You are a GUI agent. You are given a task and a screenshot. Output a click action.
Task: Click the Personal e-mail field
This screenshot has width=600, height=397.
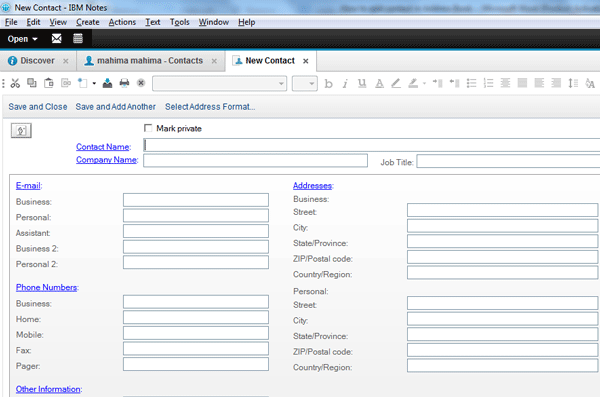point(196,216)
